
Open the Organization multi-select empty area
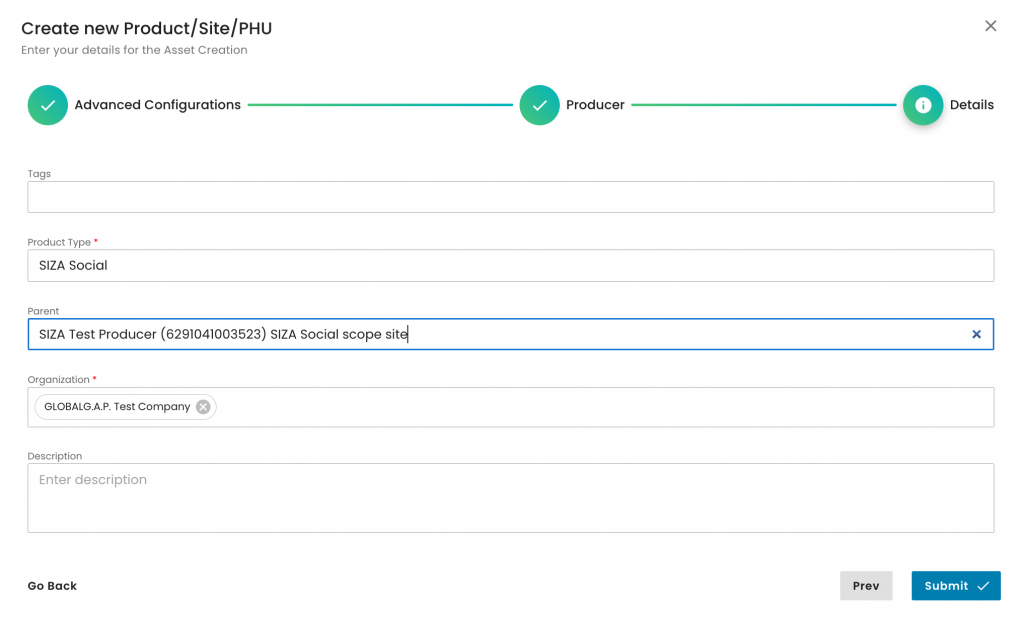click(600, 407)
